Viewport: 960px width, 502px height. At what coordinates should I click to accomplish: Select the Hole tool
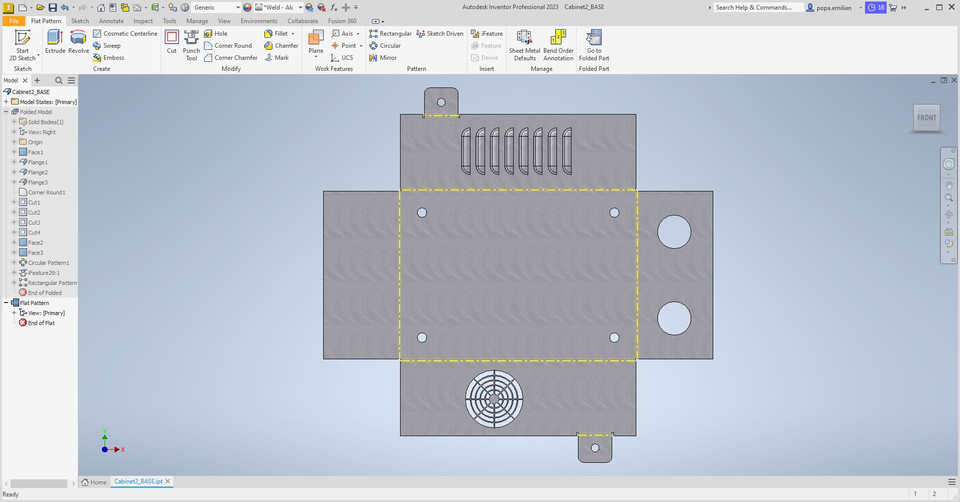[216, 34]
